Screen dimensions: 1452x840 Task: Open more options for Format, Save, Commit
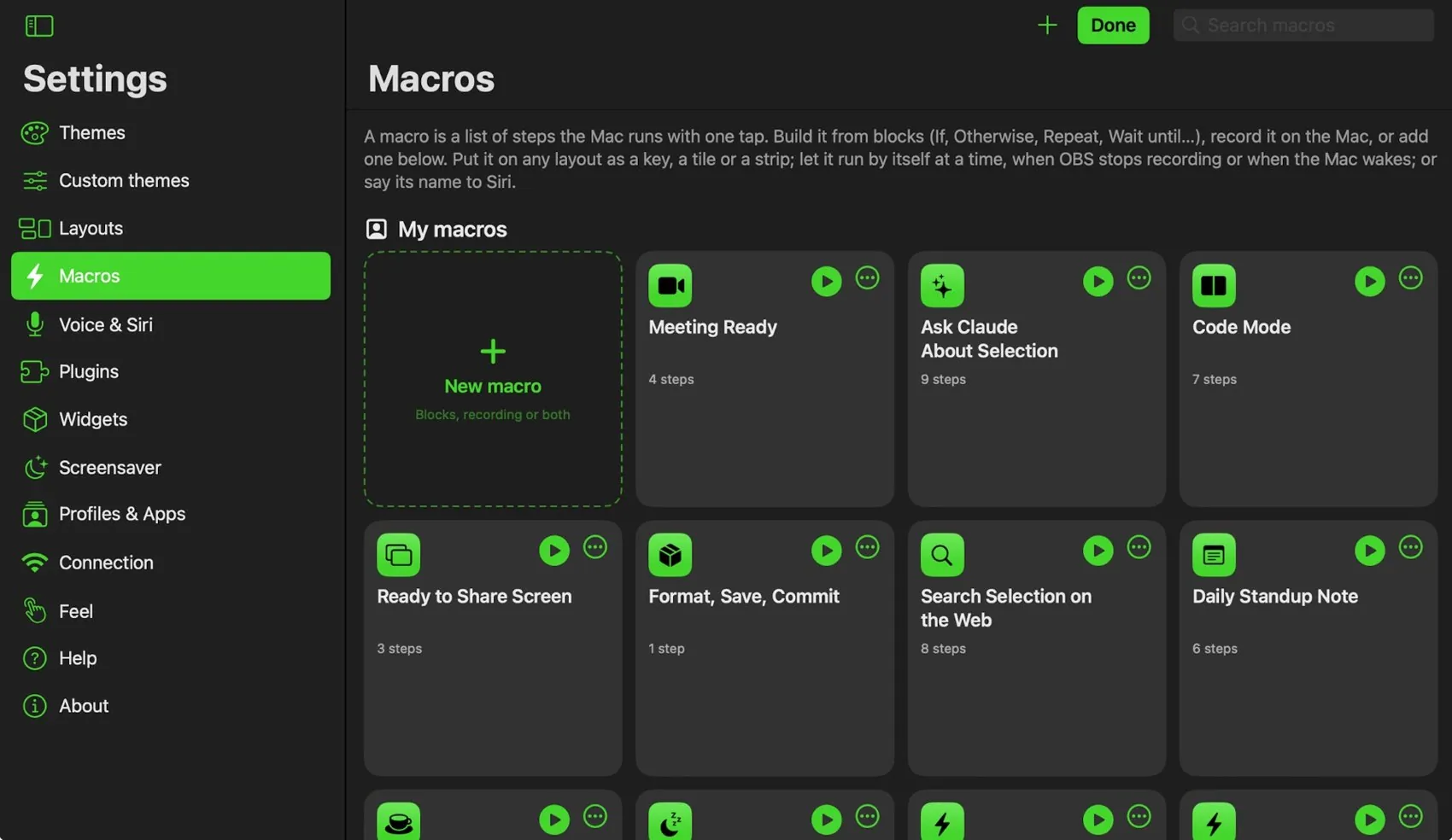[867, 547]
